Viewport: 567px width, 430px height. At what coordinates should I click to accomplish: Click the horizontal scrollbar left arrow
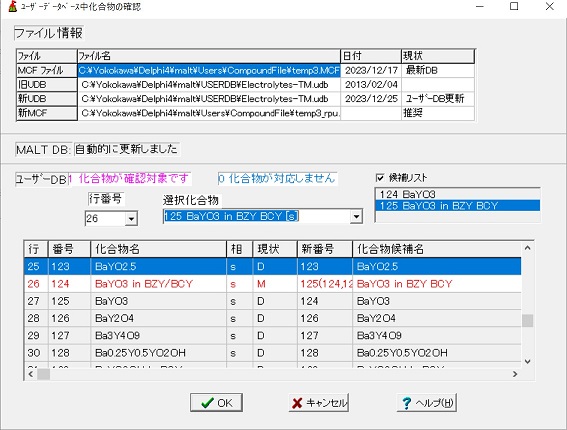click(31, 374)
